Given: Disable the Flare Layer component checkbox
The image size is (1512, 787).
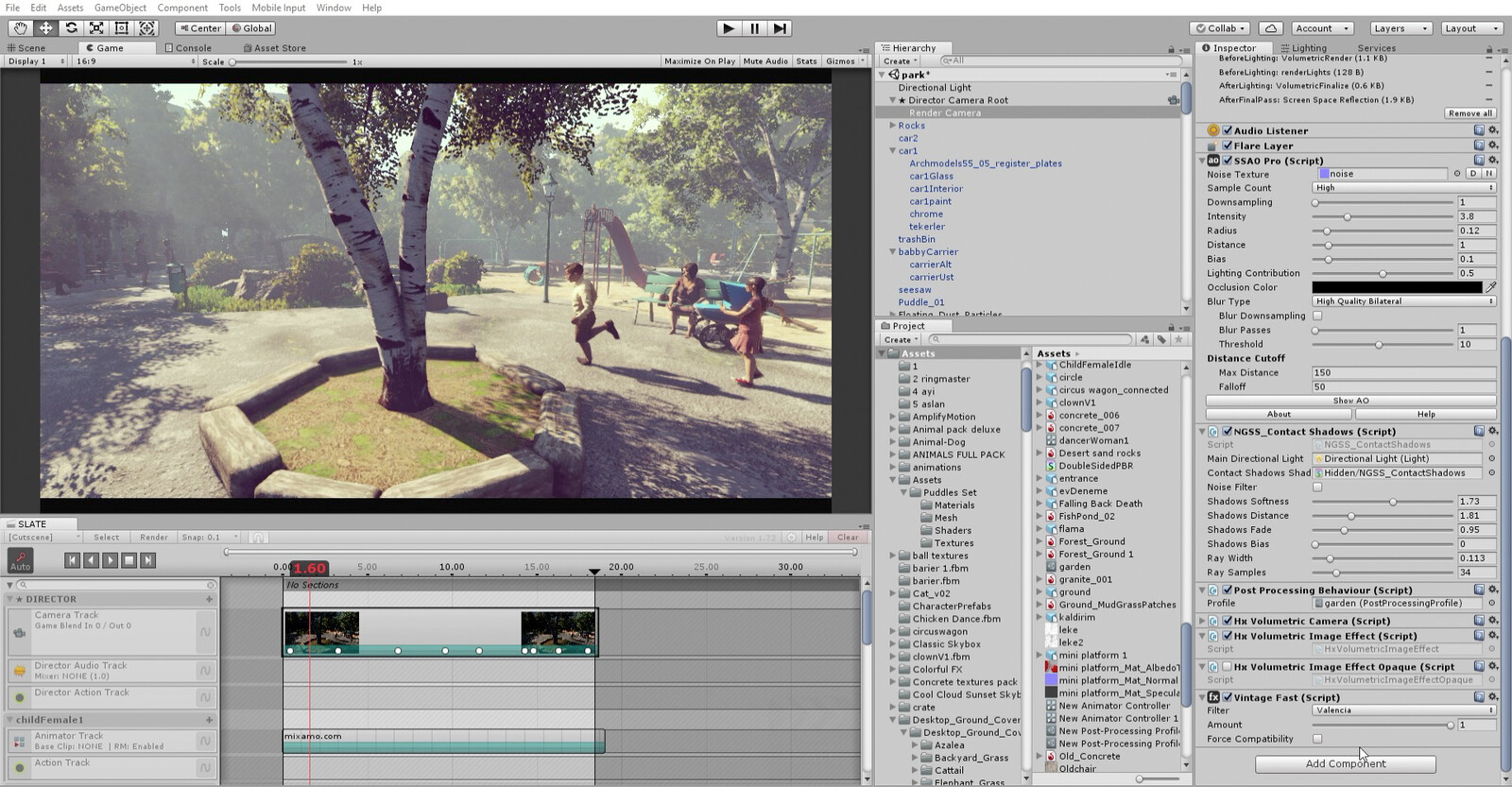Looking at the screenshot, I should pyautogui.click(x=1227, y=145).
